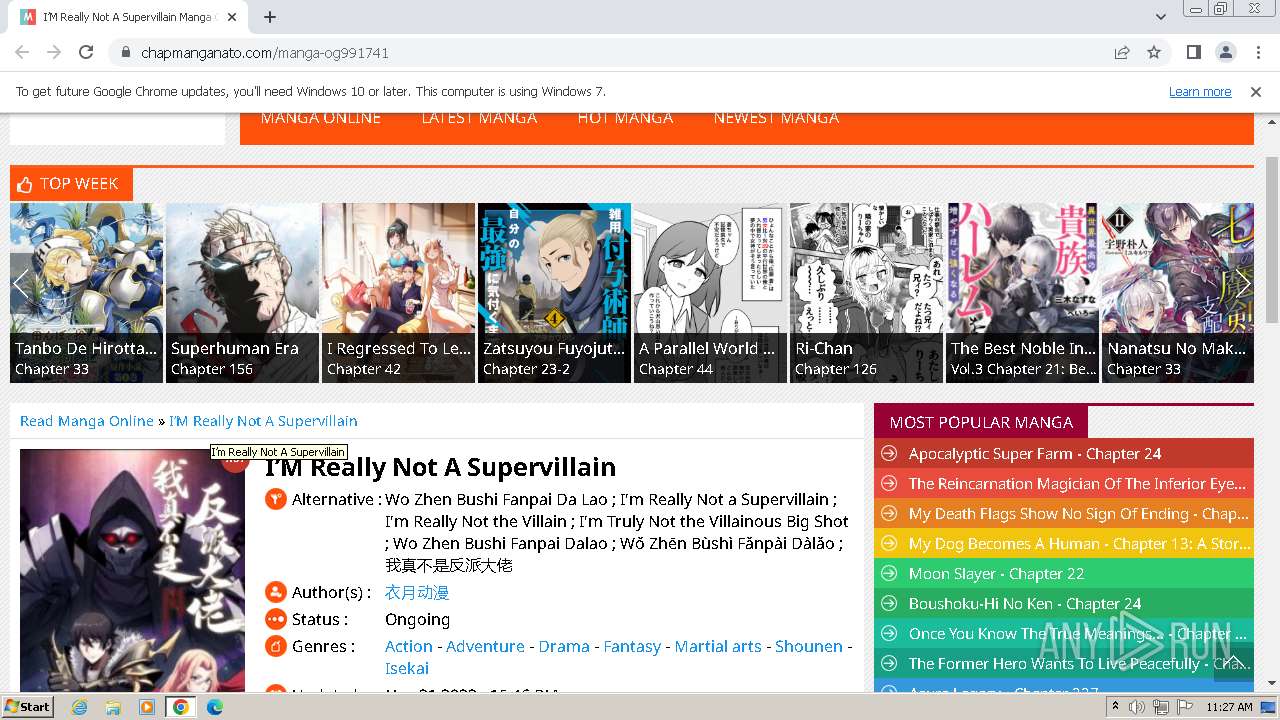Click the Alternative names icon
Image resolution: width=1280 pixels, height=720 pixels.
pyautogui.click(x=276, y=499)
